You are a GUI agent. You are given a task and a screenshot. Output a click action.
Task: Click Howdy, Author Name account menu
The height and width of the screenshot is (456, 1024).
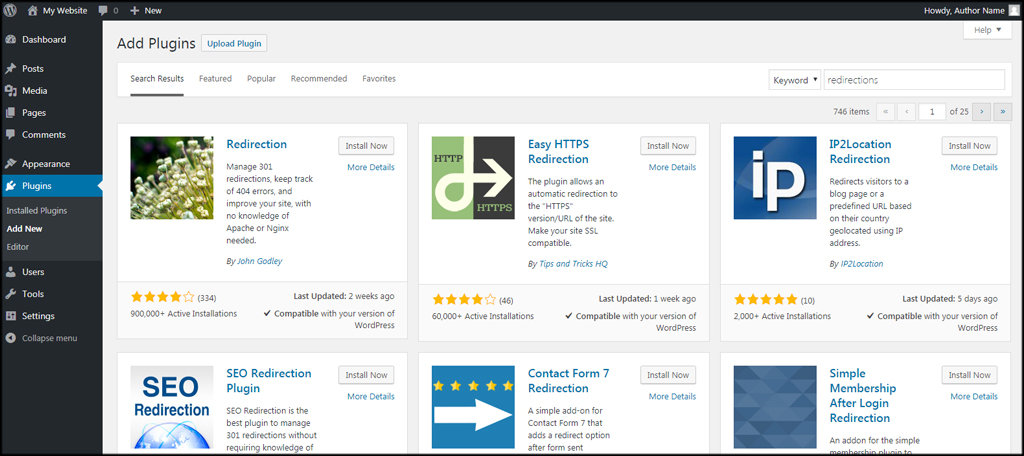(971, 10)
